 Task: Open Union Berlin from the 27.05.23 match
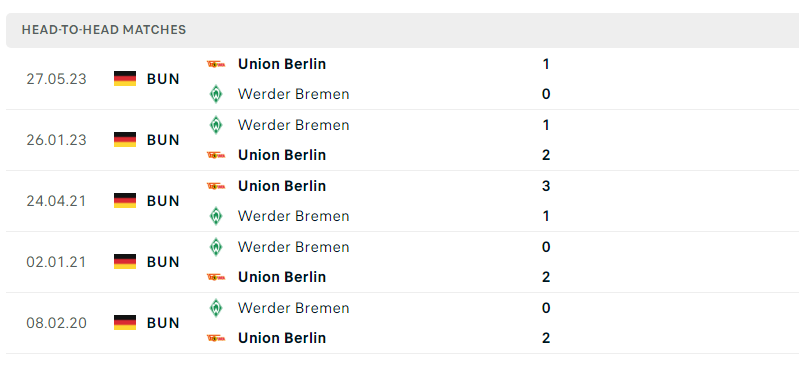coord(282,64)
